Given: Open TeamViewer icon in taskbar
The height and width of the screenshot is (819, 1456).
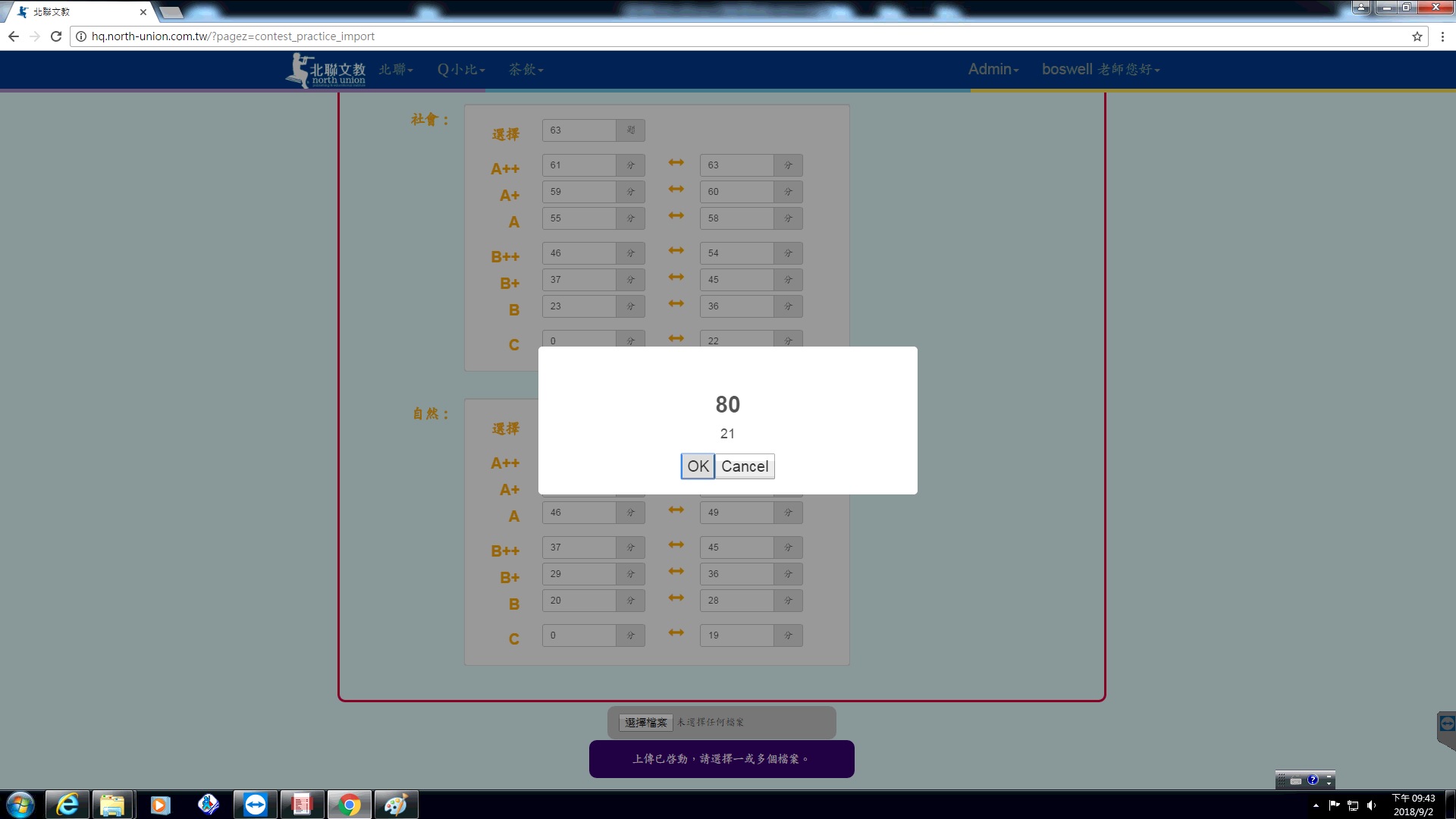Looking at the screenshot, I should [255, 805].
